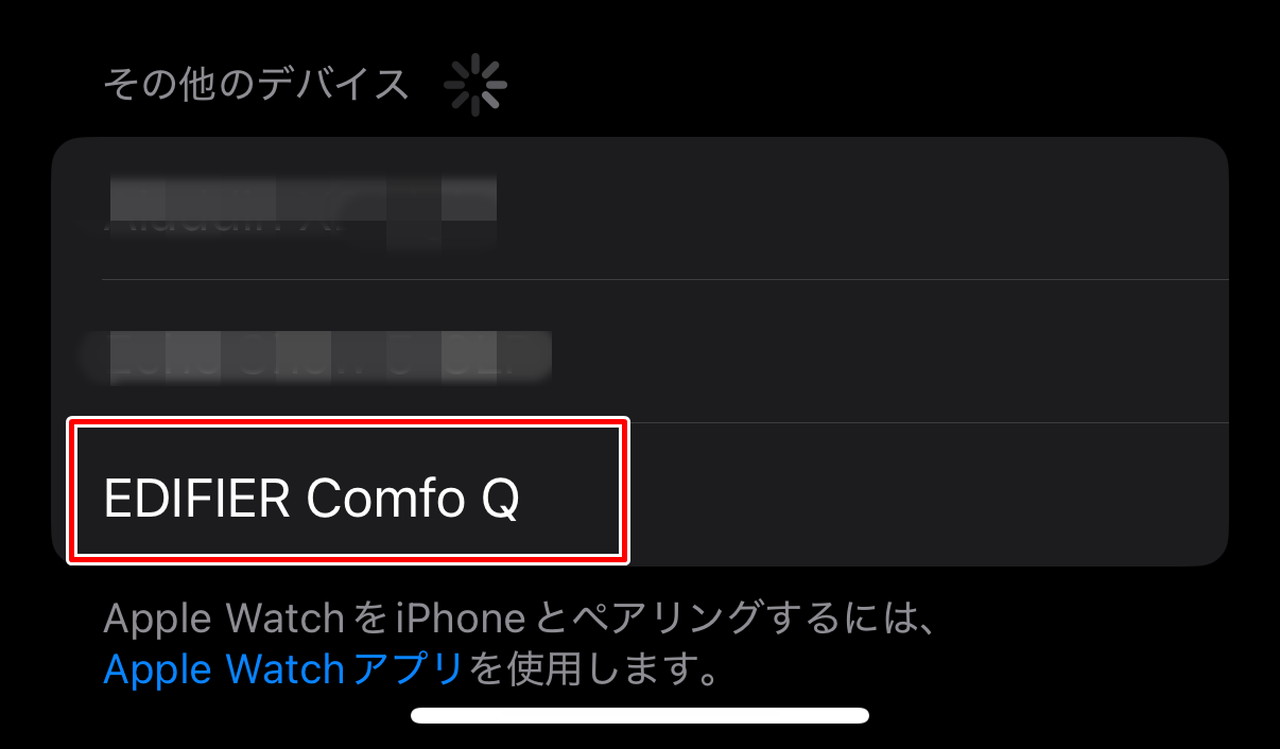The width and height of the screenshot is (1280, 749).
Task: Select the EDIFIER Comfo Q device
Action: click(640, 494)
